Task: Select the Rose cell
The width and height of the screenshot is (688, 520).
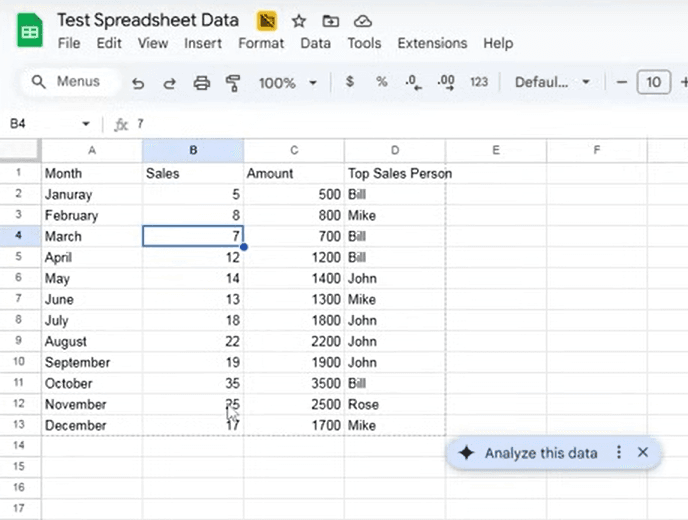Action: pyautogui.click(x=395, y=404)
